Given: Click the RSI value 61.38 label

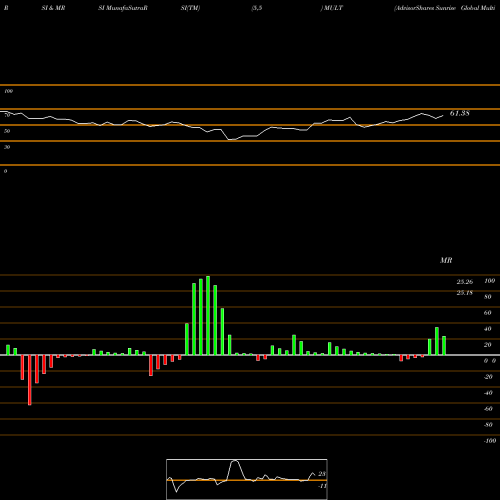Looking at the screenshot, I should pos(460,113).
